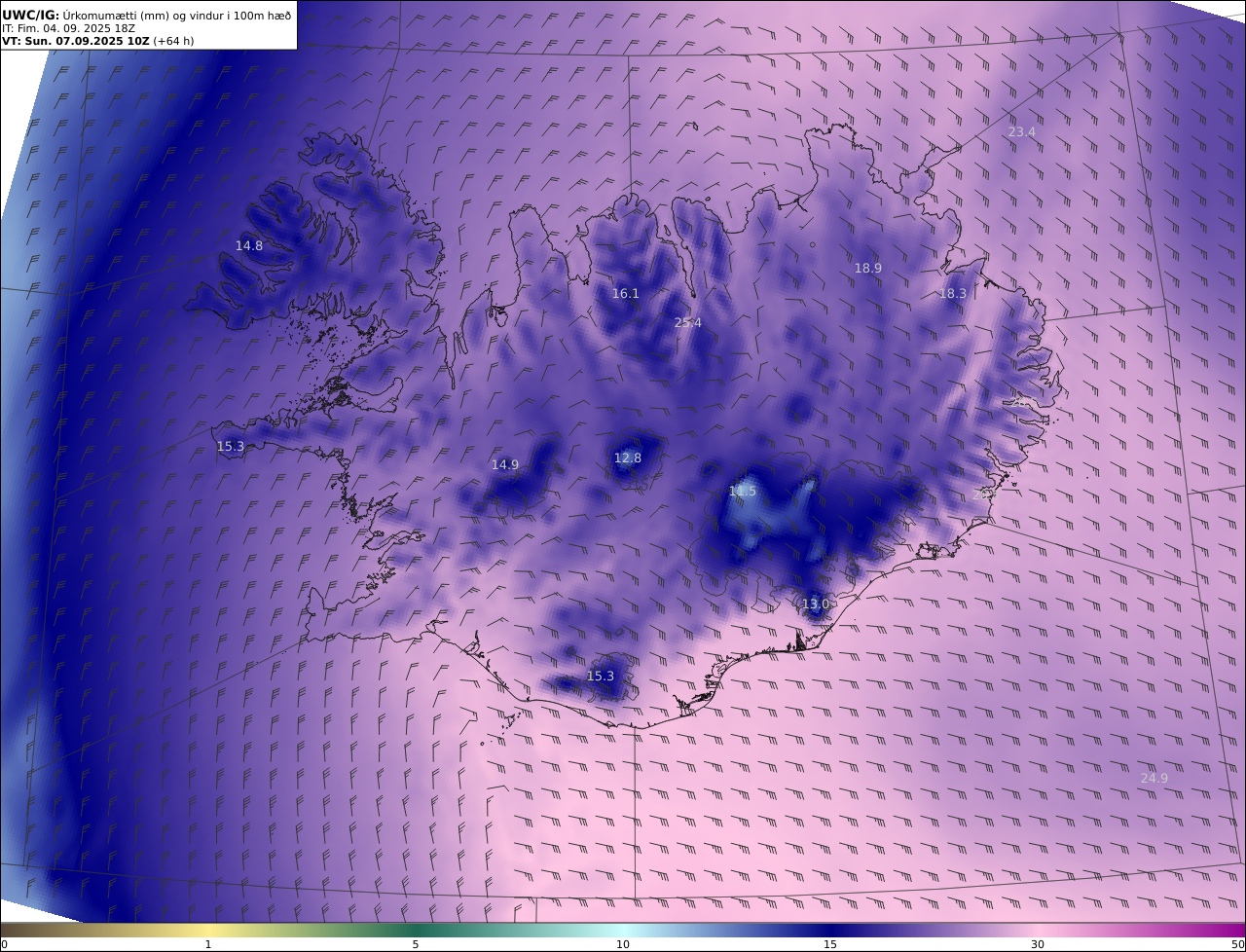Click the 18.9 value in northeast Iceland

point(868,269)
